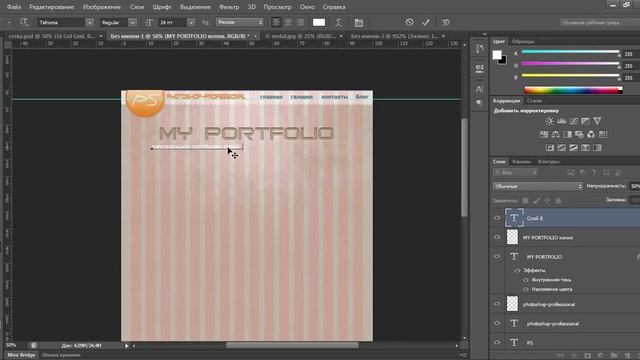Image resolution: width=640 pixels, height=360 pixels.
Task: Hide the rasterized photoshop-professional layer
Action: (497, 304)
